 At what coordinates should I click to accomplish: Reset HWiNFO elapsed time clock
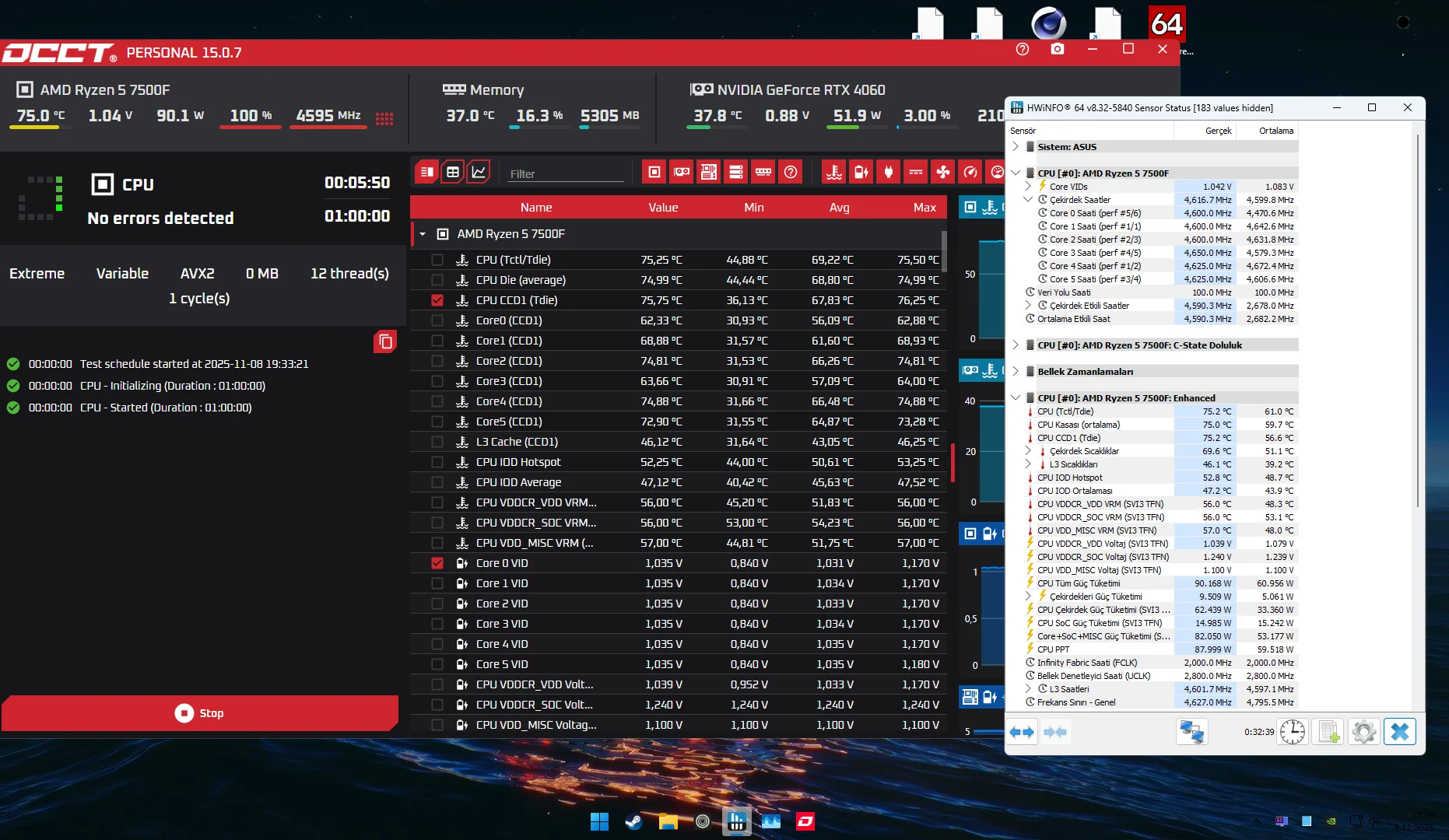1293,732
